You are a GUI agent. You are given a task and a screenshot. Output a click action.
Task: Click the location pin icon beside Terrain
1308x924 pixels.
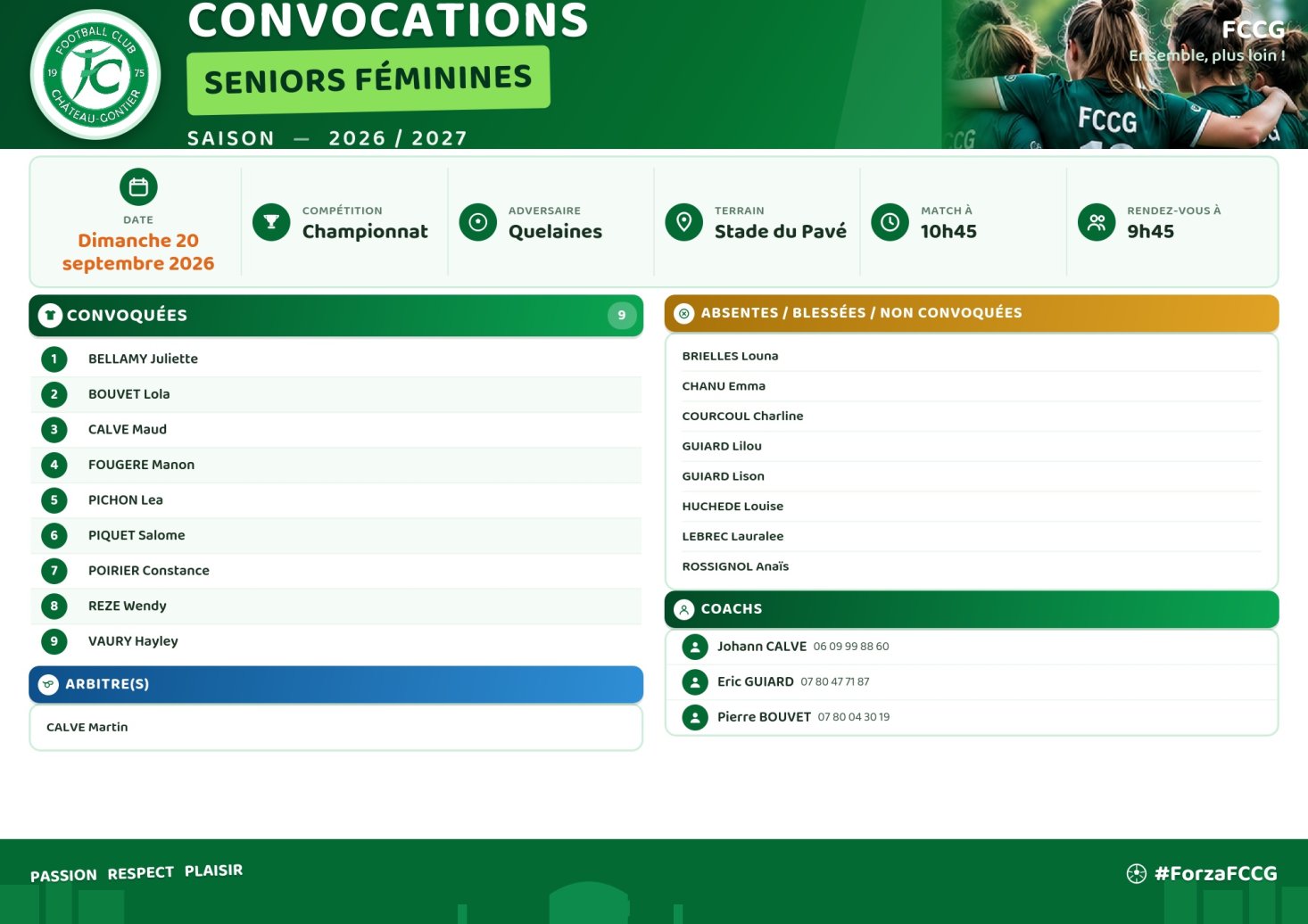click(x=684, y=222)
